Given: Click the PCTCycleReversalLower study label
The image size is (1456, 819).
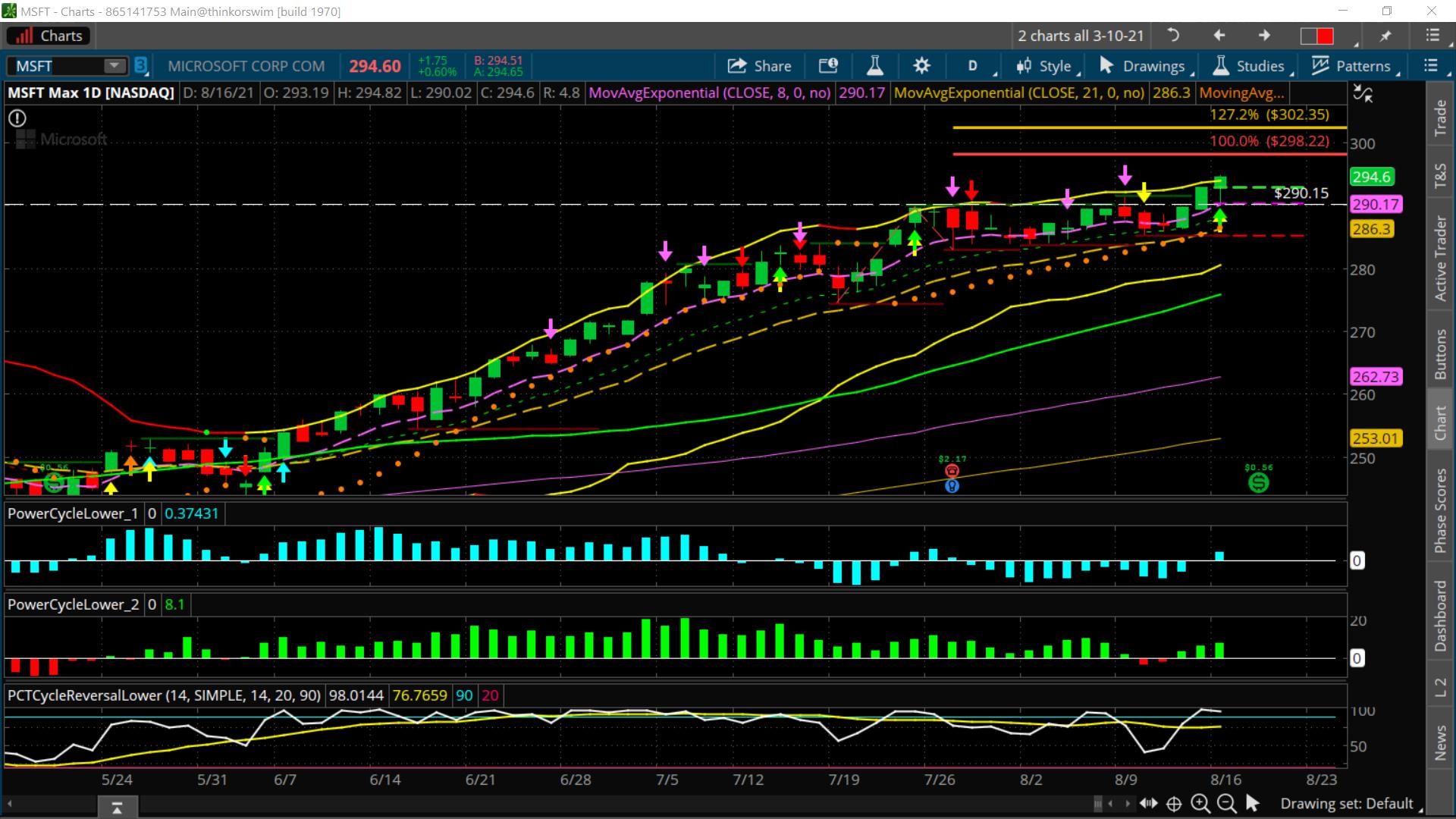Looking at the screenshot, I should pyautogui.click(x=164, y=695).
